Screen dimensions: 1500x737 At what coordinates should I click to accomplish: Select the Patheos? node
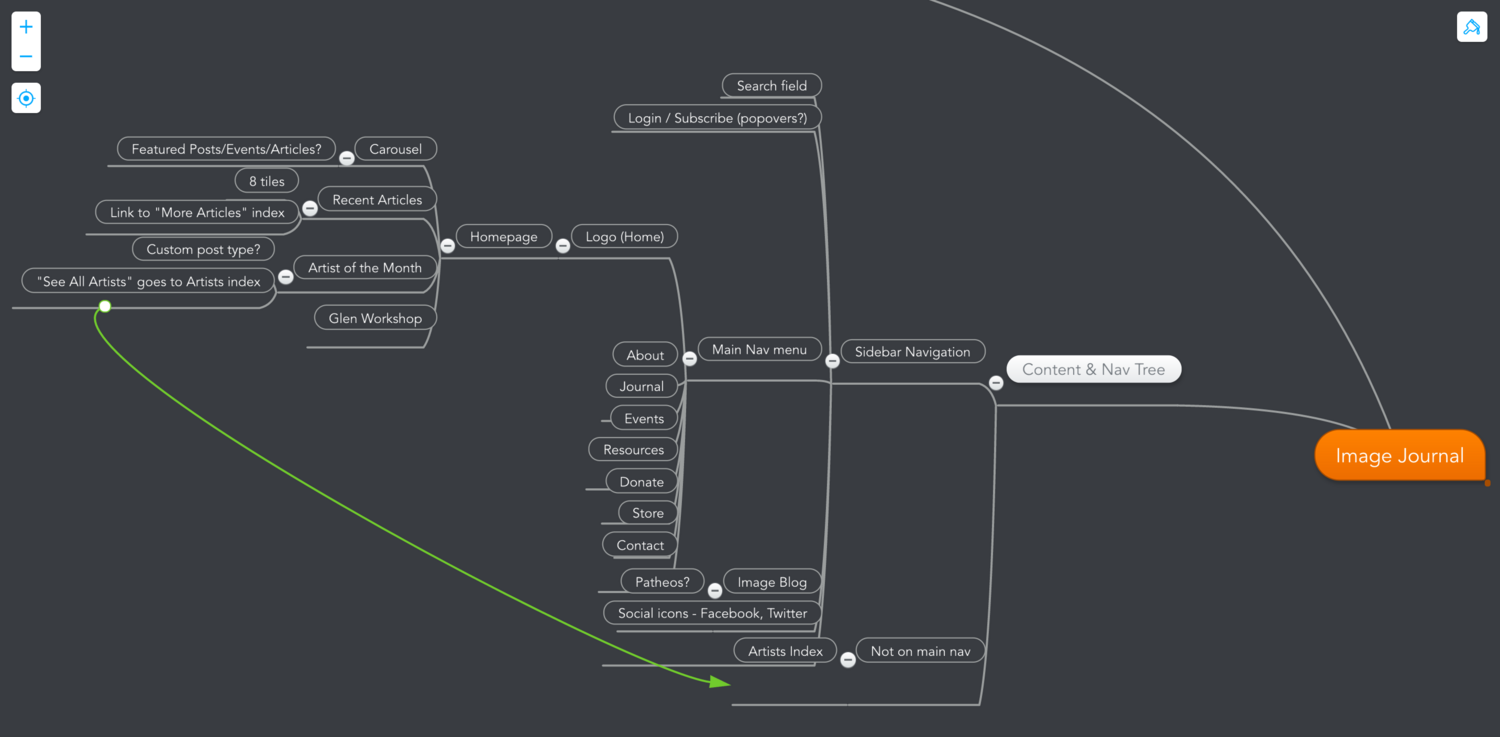pos(662,581)
